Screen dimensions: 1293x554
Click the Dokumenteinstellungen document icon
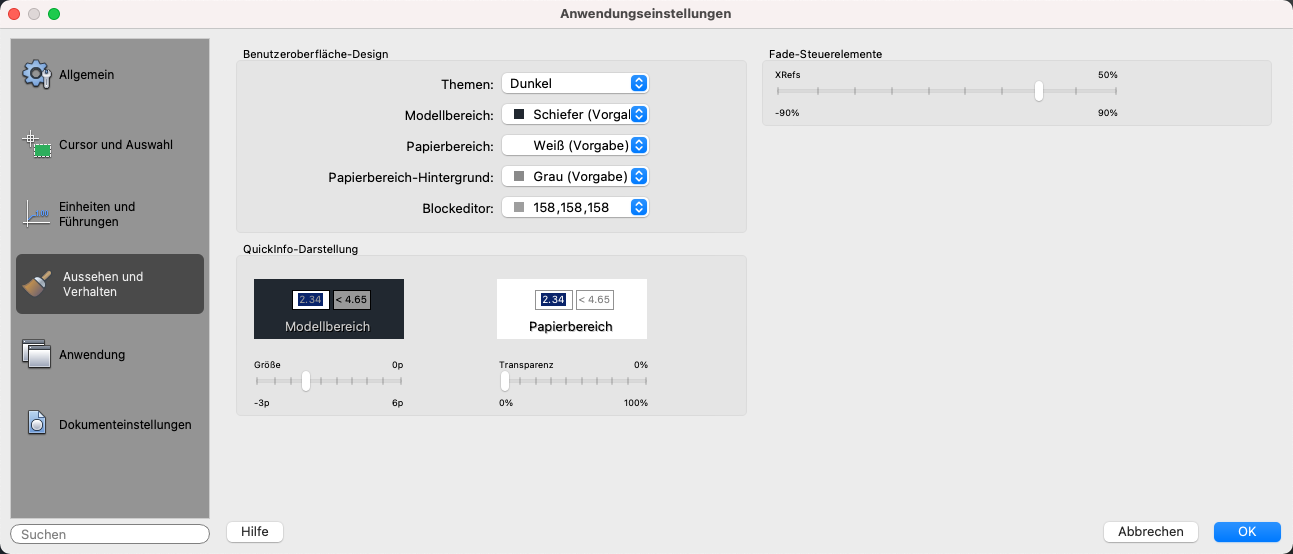(37, 424)
